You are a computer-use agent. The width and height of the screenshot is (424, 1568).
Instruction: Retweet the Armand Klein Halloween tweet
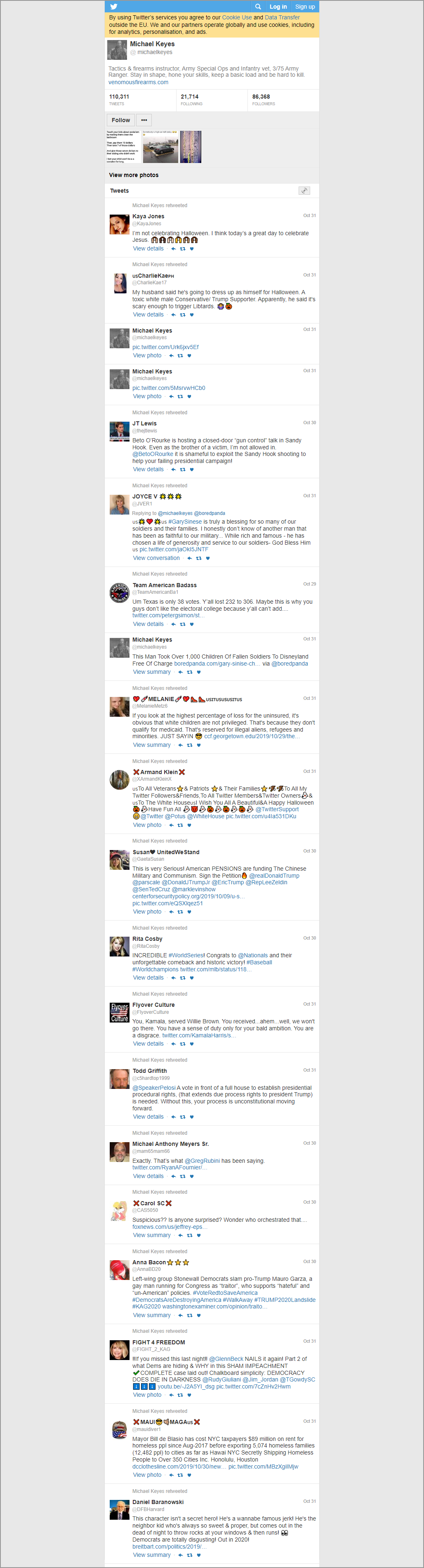pyautogui.click(x=180, y=825)
